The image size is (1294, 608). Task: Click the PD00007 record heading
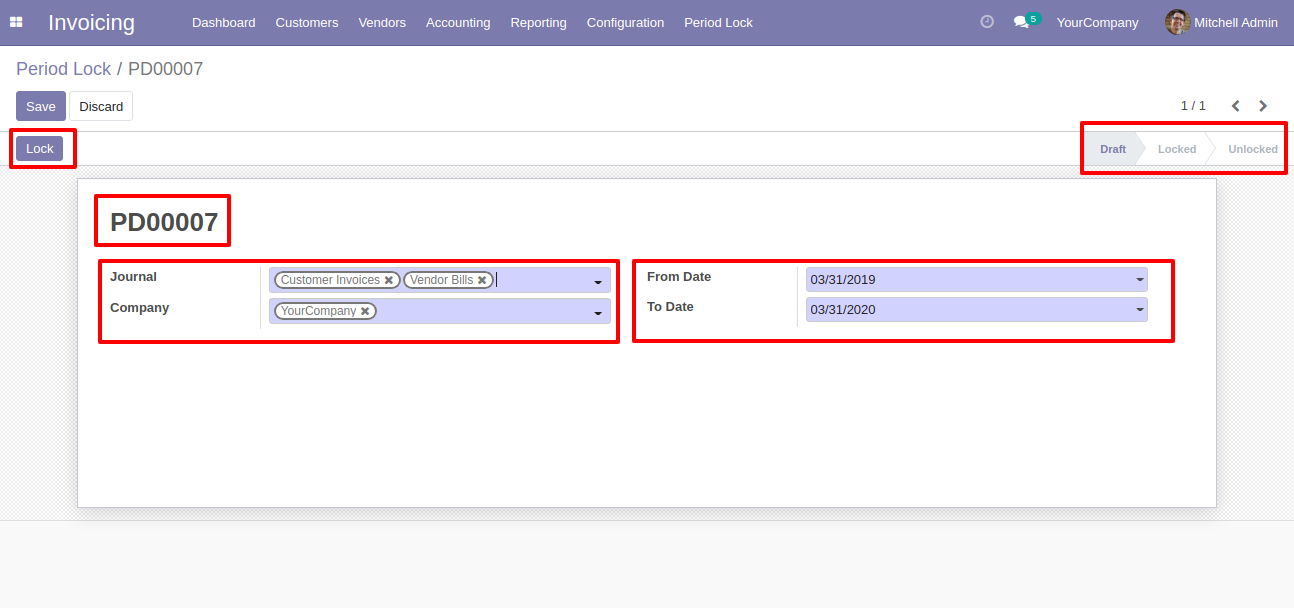(x=164, y=222)
